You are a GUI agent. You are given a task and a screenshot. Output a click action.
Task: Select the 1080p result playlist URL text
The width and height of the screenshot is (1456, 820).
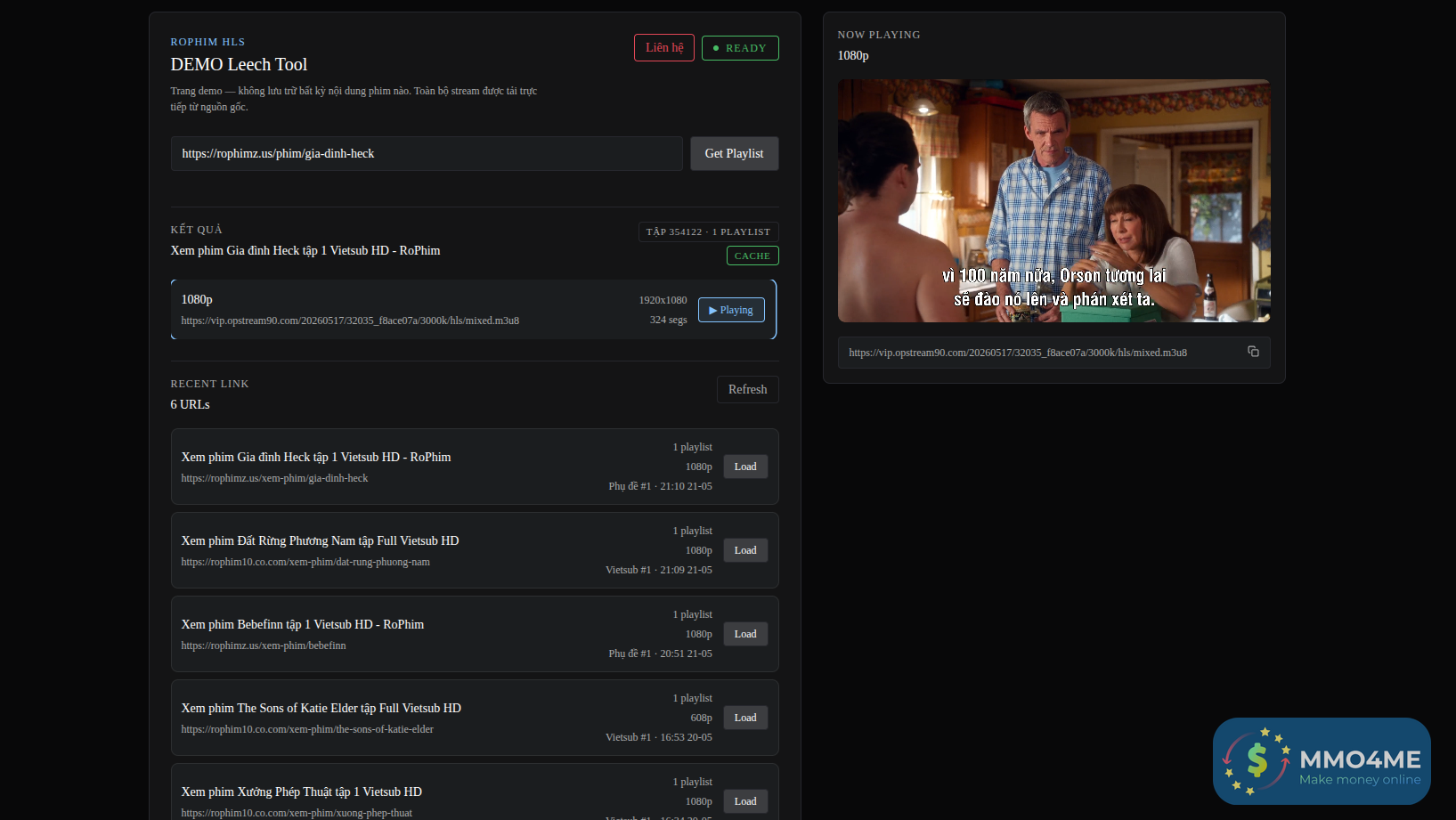point(350,321)
